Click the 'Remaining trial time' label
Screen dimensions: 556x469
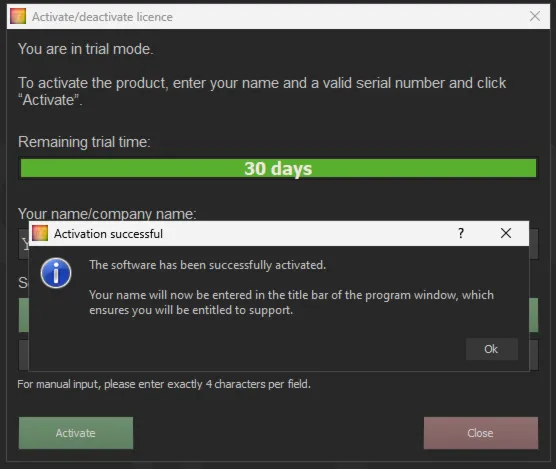point(84,142)
